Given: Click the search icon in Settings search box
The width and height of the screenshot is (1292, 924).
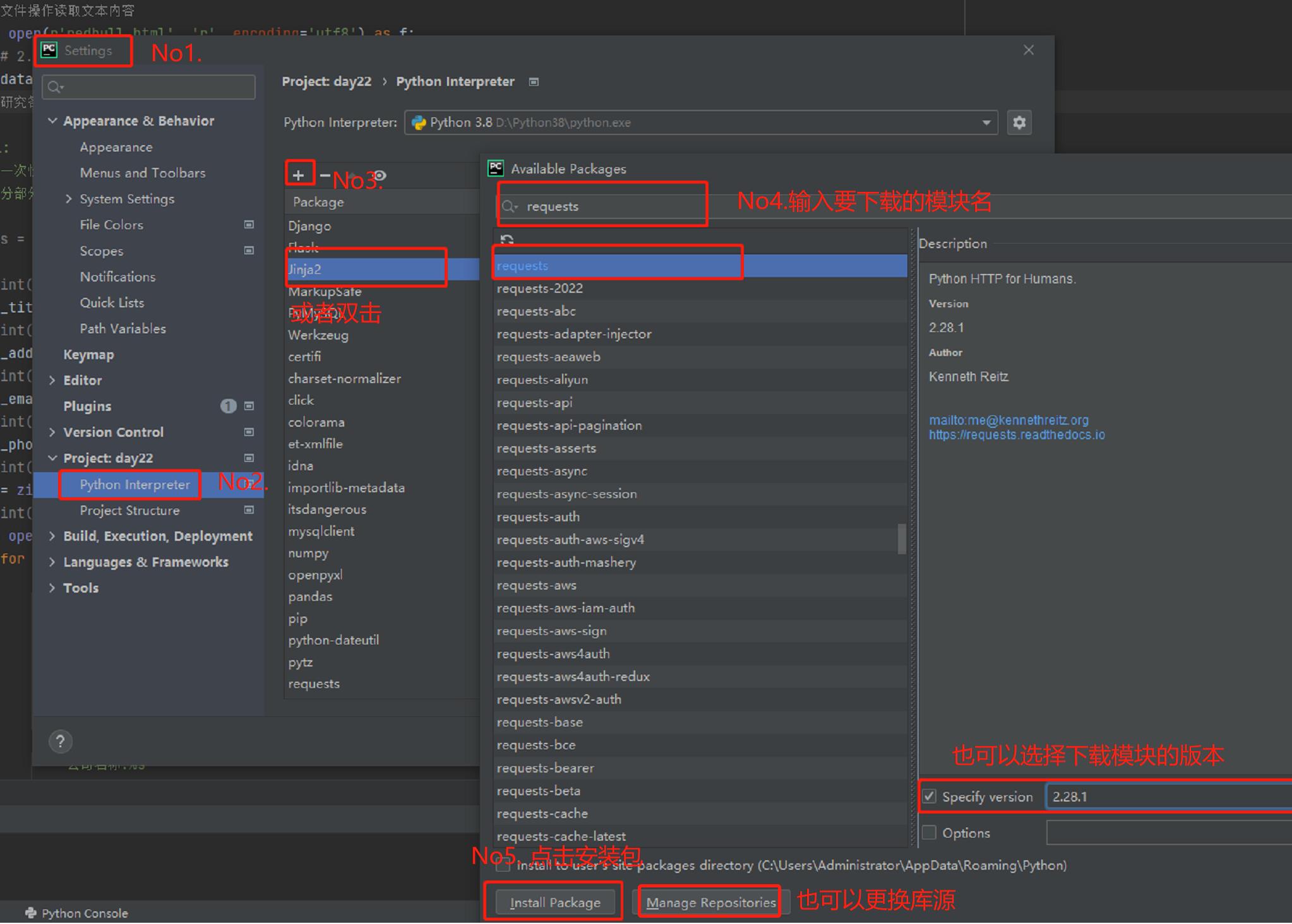Looking at the screenshot, I should click(x=56, y=87).
